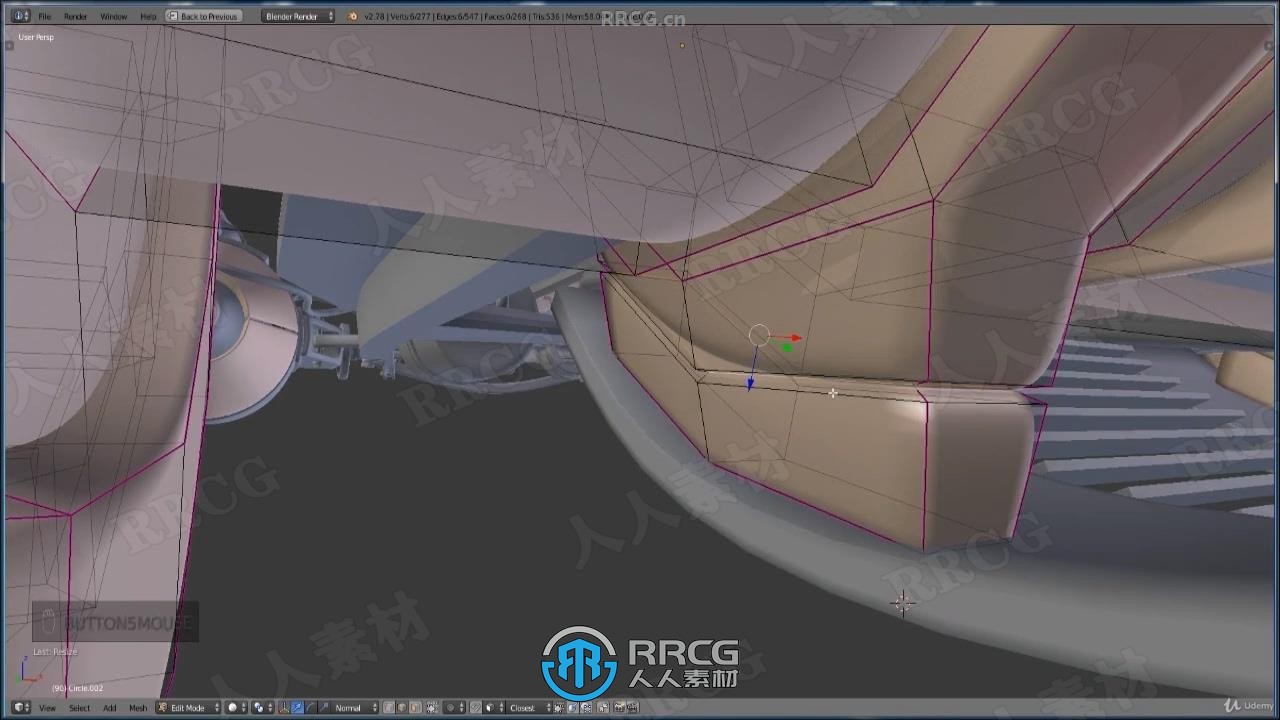This screenshot has height=720, width=1280.
Task: Toggle limit selection to visible
Action: point(432,707)
